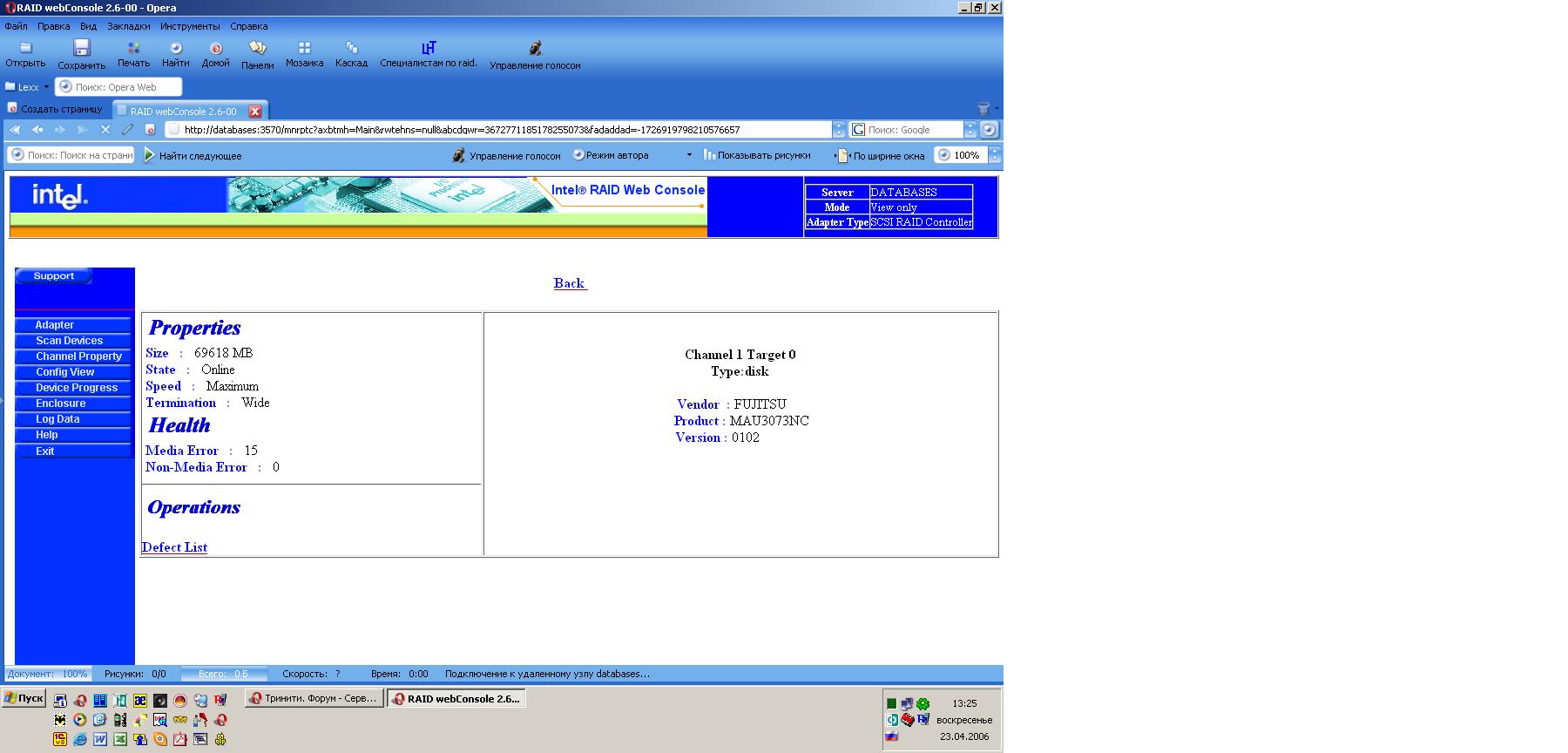The height and width of the screenshot is (753, 1568).
Task: Toggle Показывать рисунки image display
Action: point(756,155)
